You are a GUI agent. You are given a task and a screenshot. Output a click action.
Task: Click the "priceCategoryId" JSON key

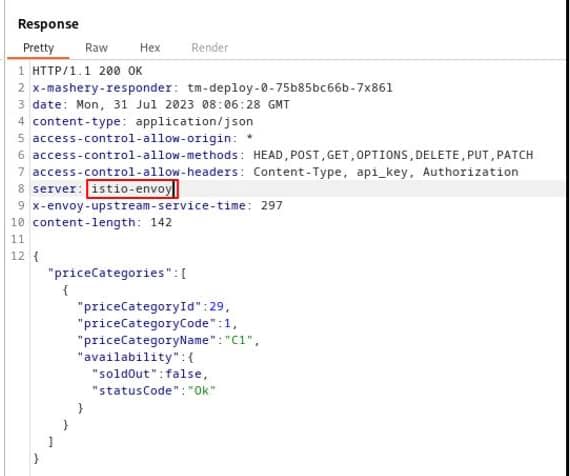click(x=139, y=307)
